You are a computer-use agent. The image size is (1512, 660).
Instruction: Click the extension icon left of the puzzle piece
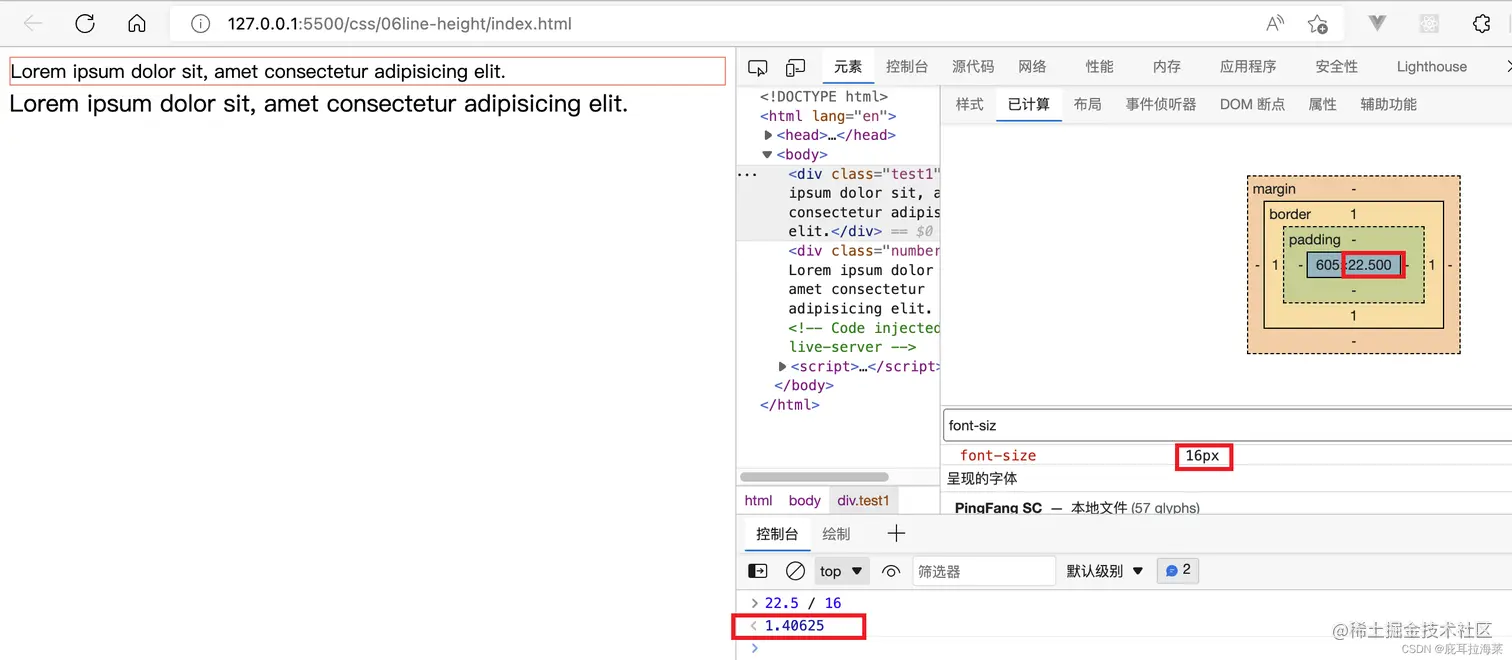tap(1429, 23)
